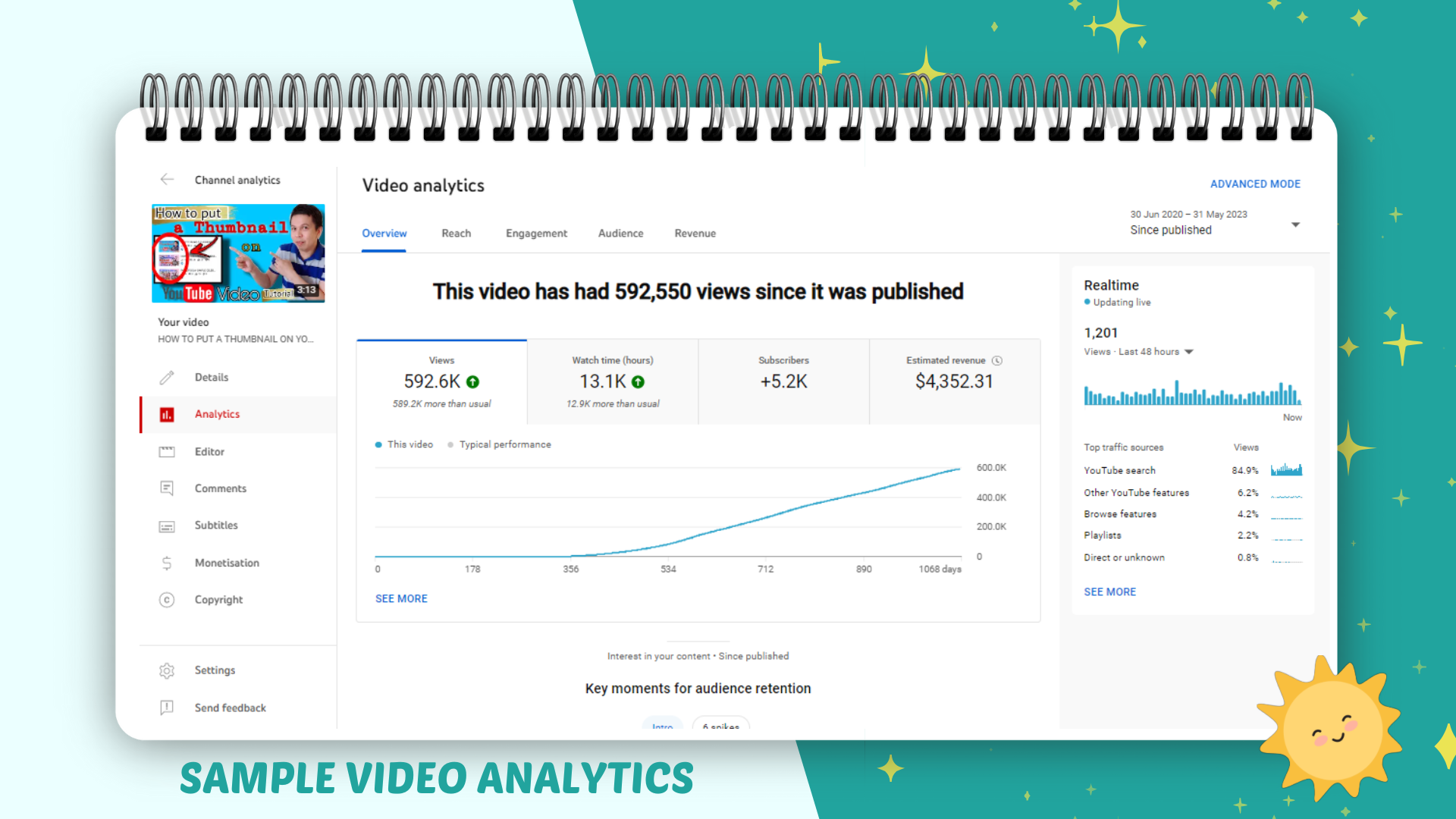1456x819 pixels.
Task: Expand the Since published date range dropdown
Action: coord(1295,224)
